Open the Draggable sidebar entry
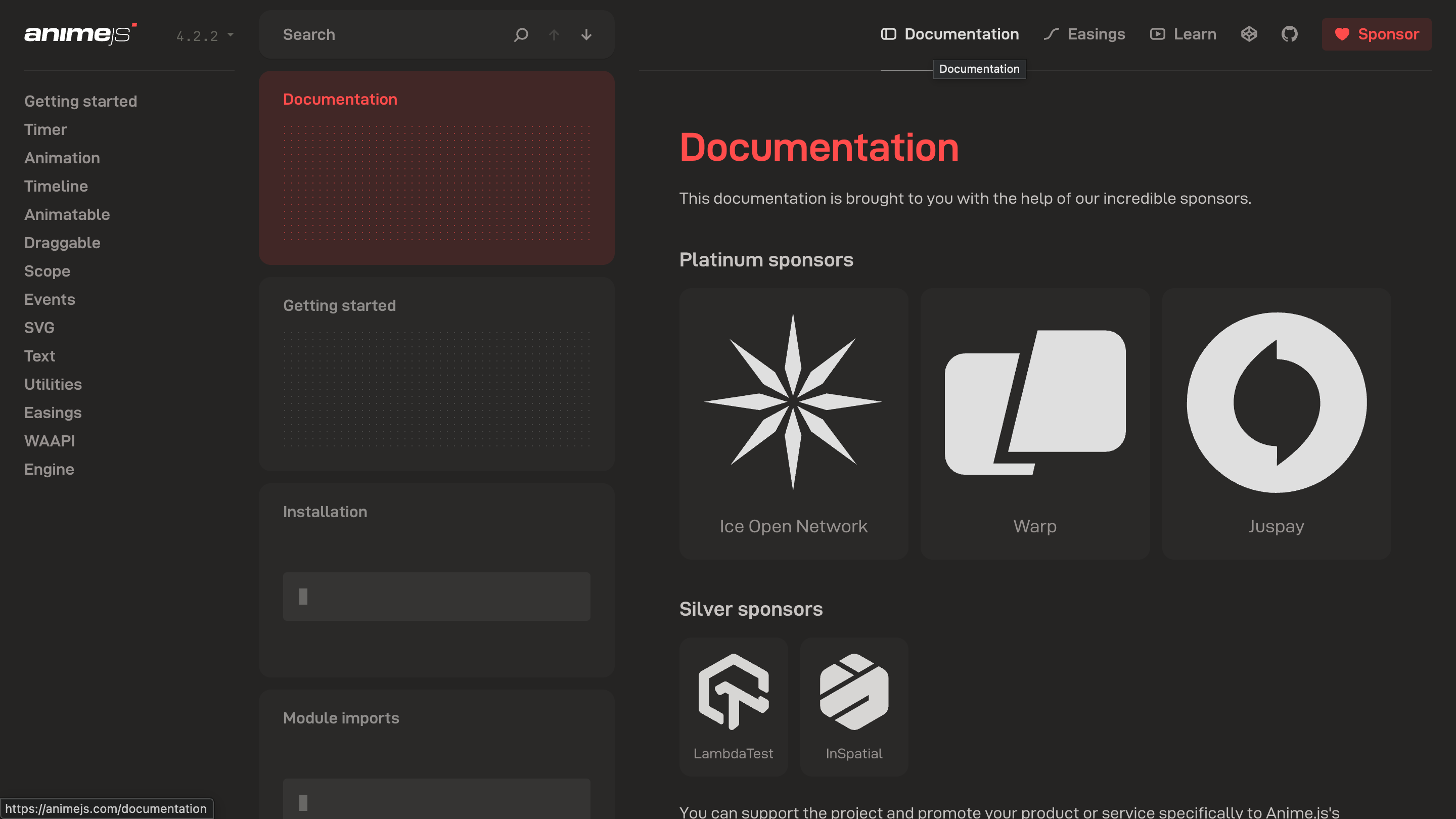1456x819 pixels. pyautogui.click(x=62, y=243)
